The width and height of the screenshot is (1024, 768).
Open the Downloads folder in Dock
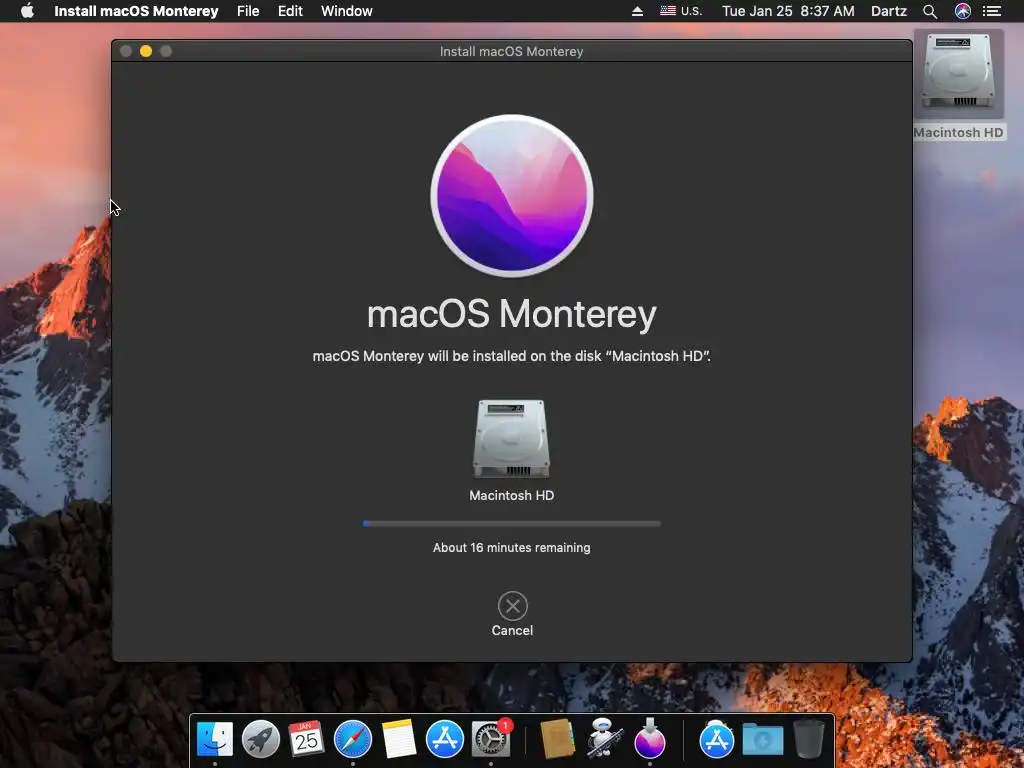[763, 739]
